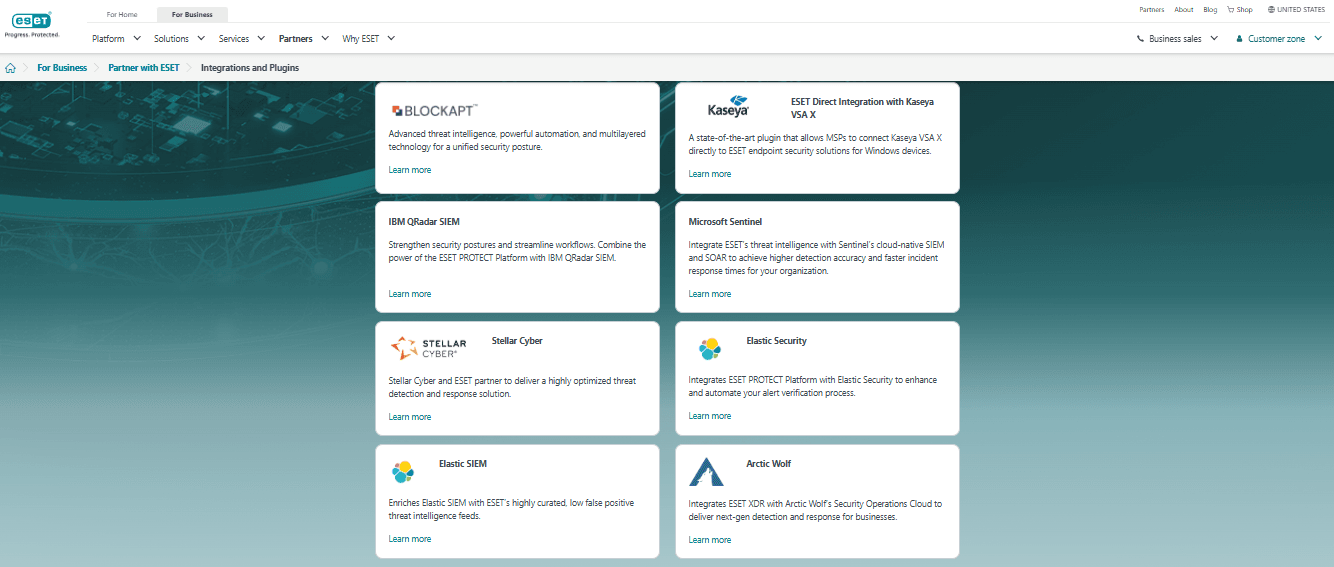
Task: Click Learn more under Elastic Security
Action: [x=710, y=416]
